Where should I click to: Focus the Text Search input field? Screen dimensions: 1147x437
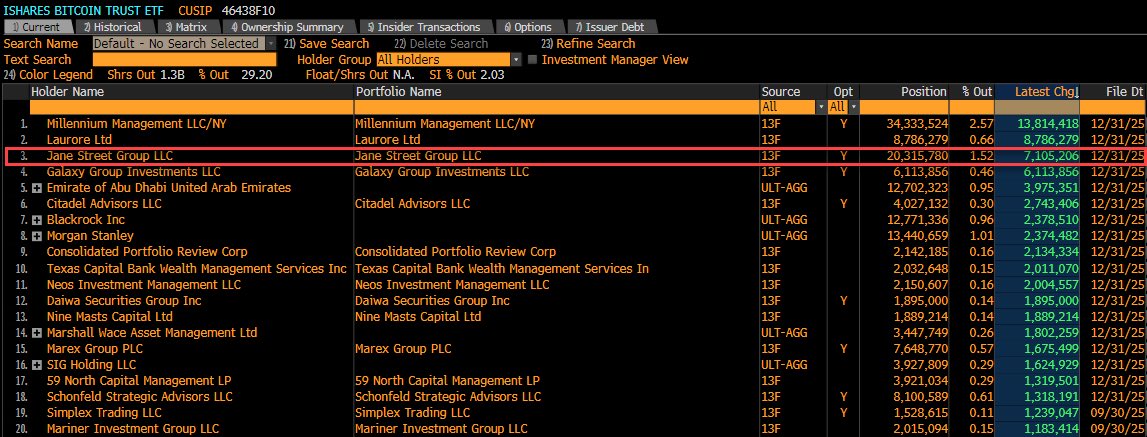(184, 60)
